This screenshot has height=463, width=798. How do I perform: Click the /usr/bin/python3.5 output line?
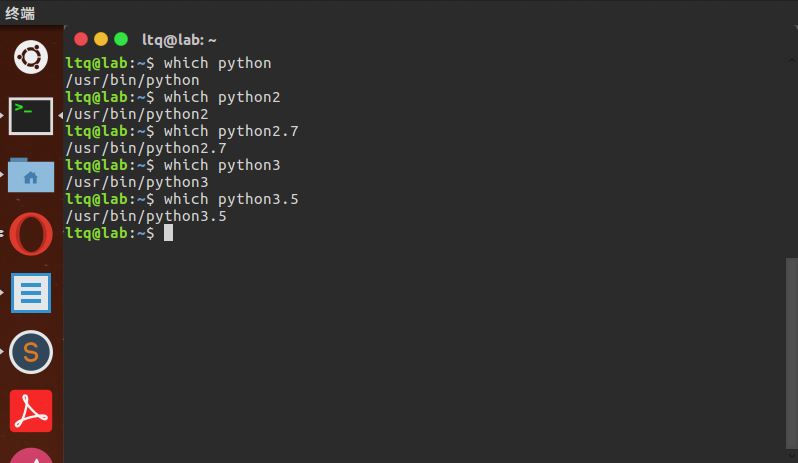point(146,216)
